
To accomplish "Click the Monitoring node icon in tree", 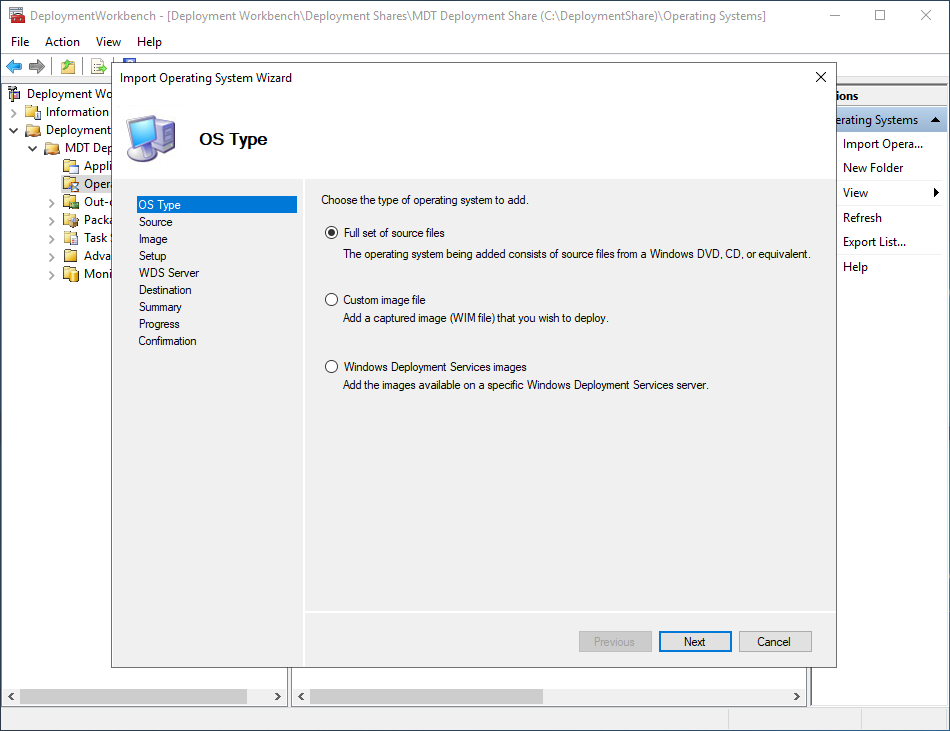I will (71, 274).
